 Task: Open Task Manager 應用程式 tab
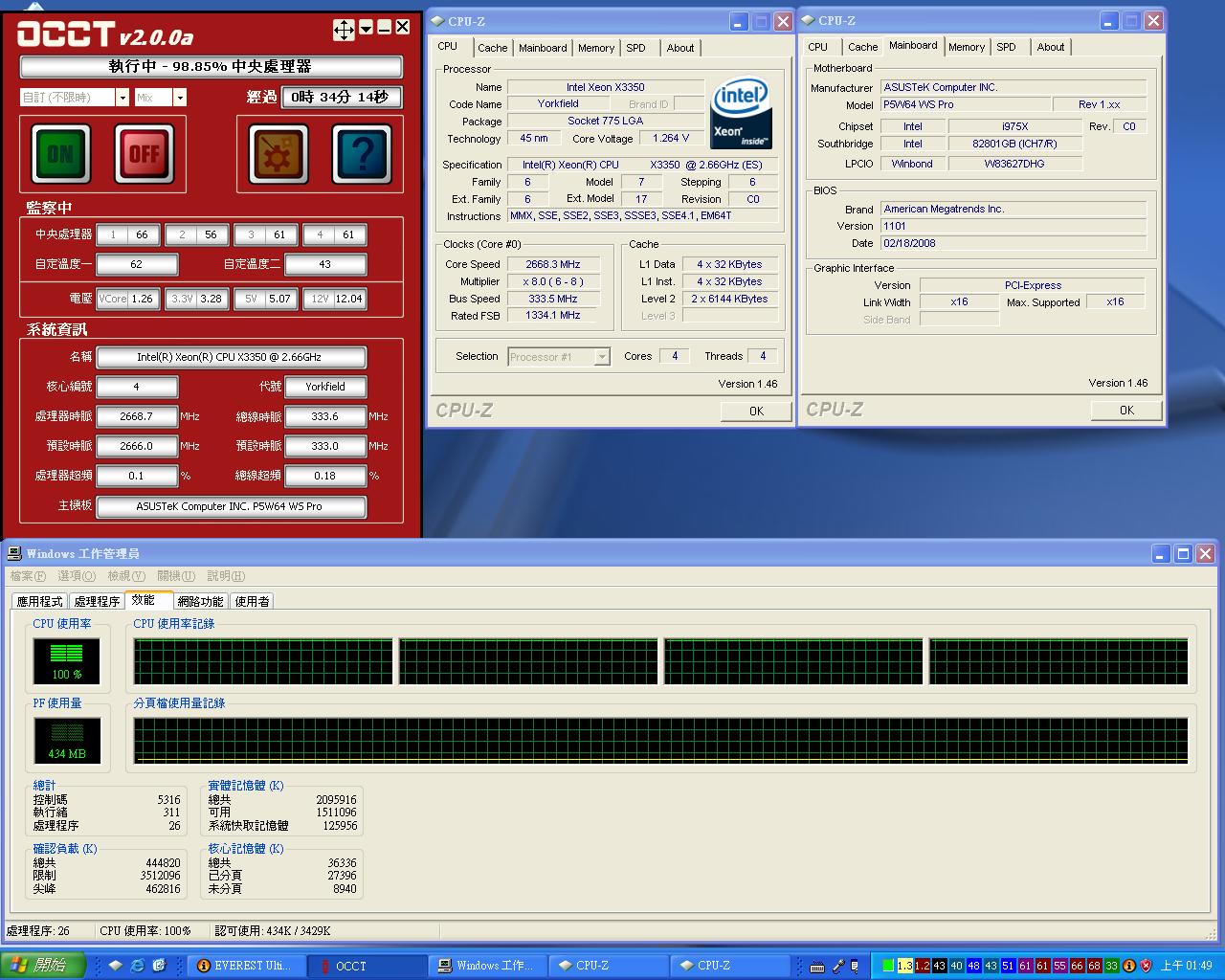pyautogui.click(x=39, y=601)
